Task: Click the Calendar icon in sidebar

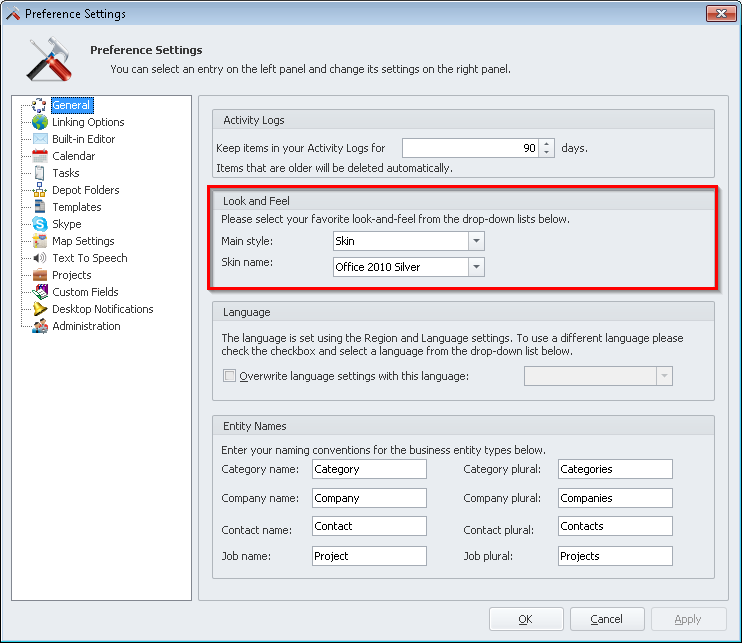Action: tap(40, 156)
